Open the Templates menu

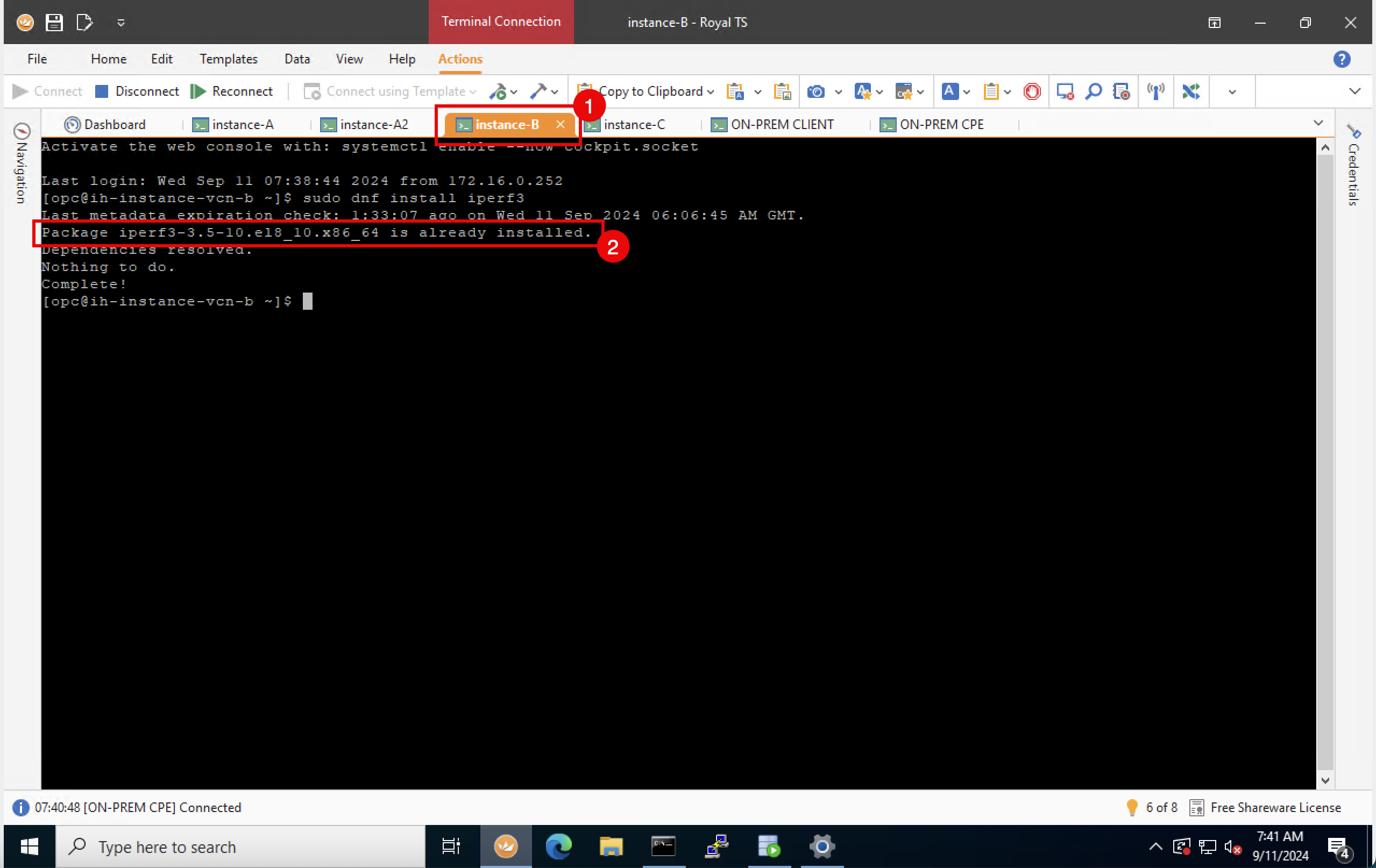pos(228,59)
